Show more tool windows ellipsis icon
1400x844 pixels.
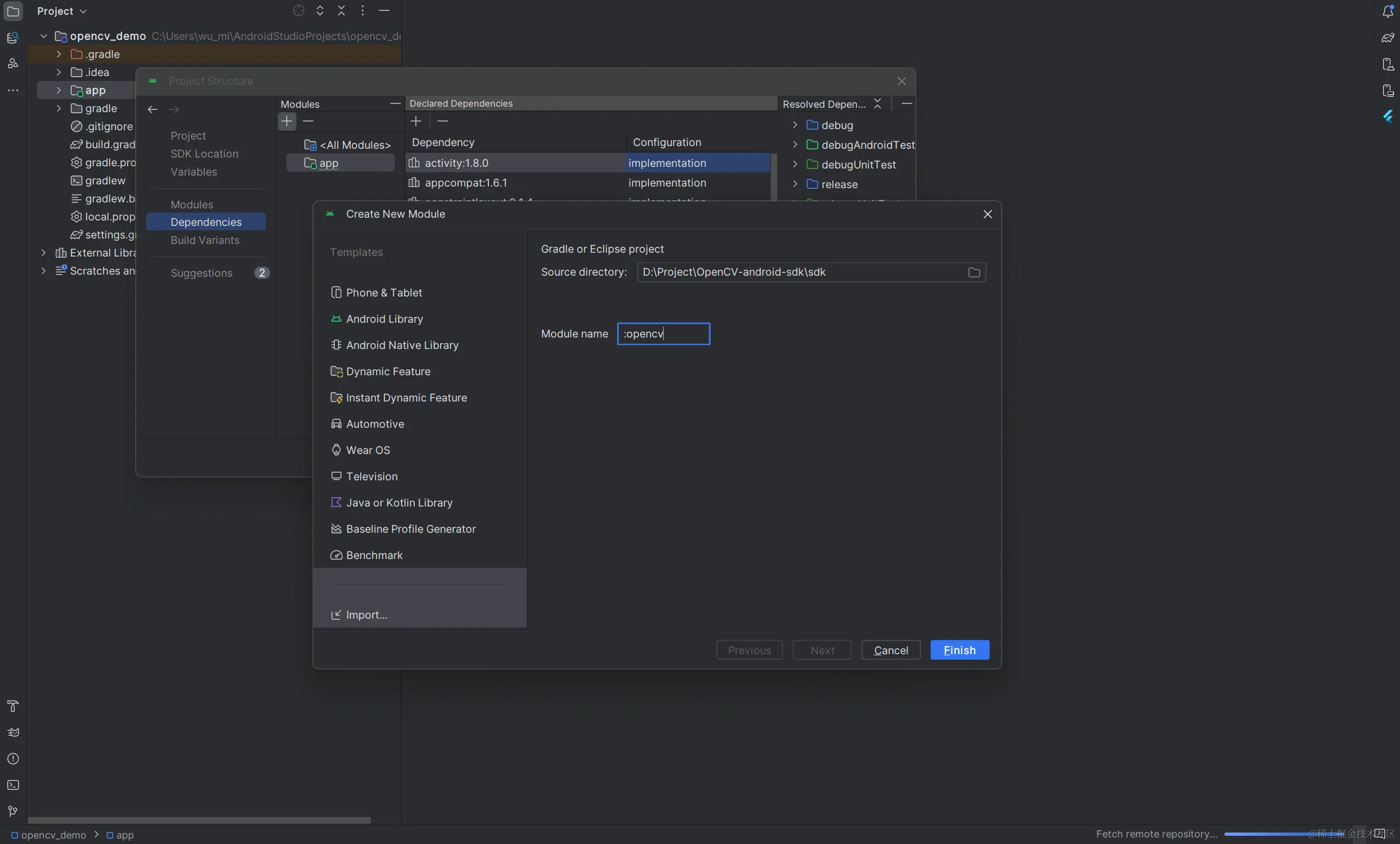click(13, 90)
